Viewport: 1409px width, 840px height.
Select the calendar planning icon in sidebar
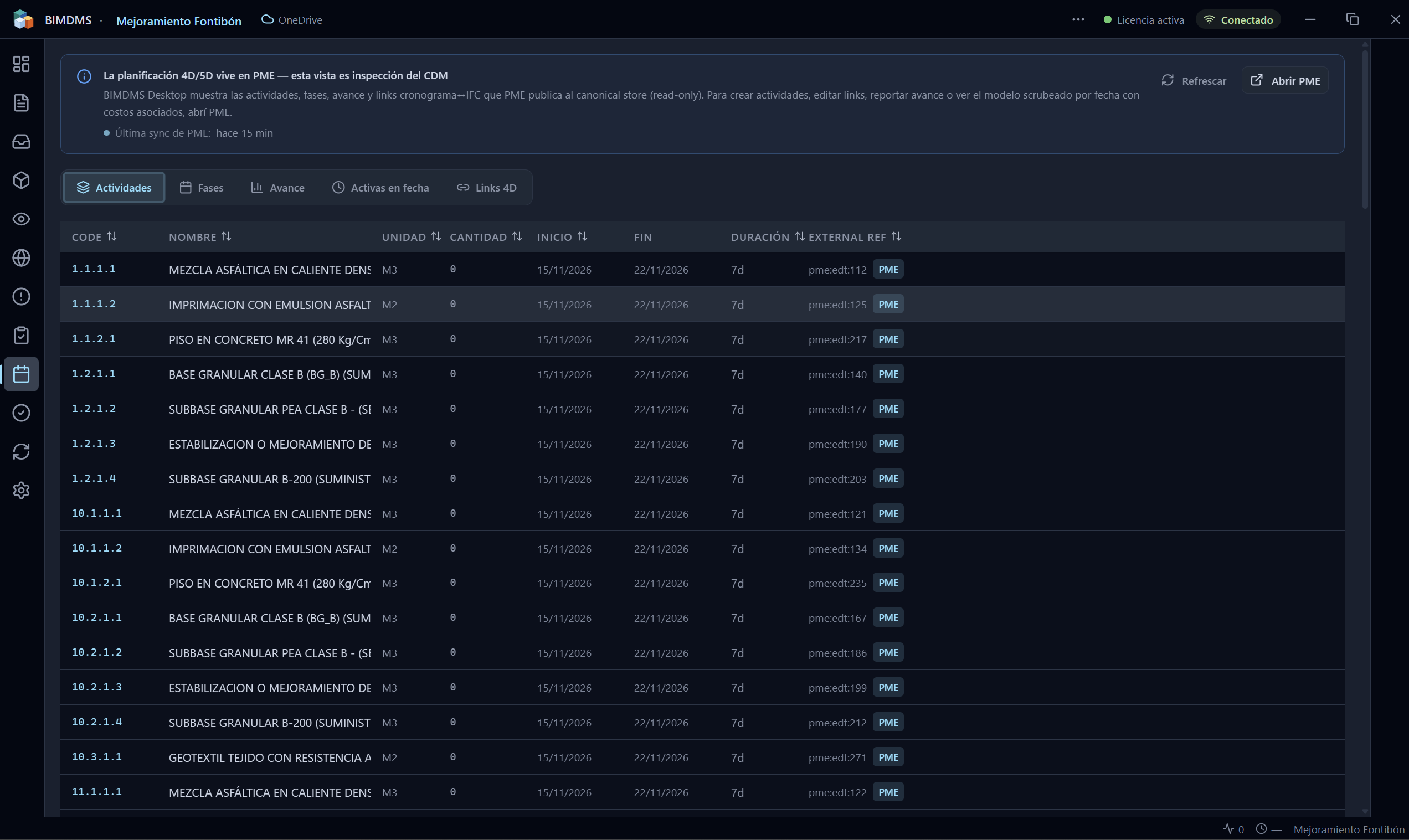21,374
